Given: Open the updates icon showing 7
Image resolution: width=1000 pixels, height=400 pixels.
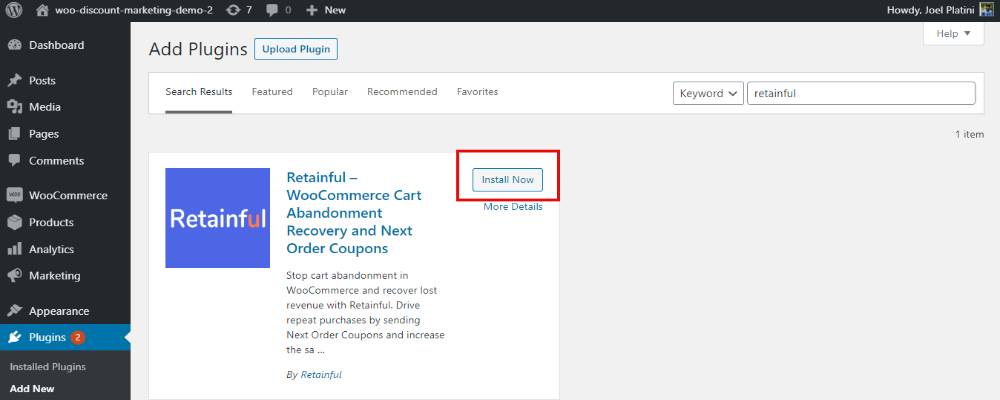Looking at the screenshot, I should pos(233,10).
